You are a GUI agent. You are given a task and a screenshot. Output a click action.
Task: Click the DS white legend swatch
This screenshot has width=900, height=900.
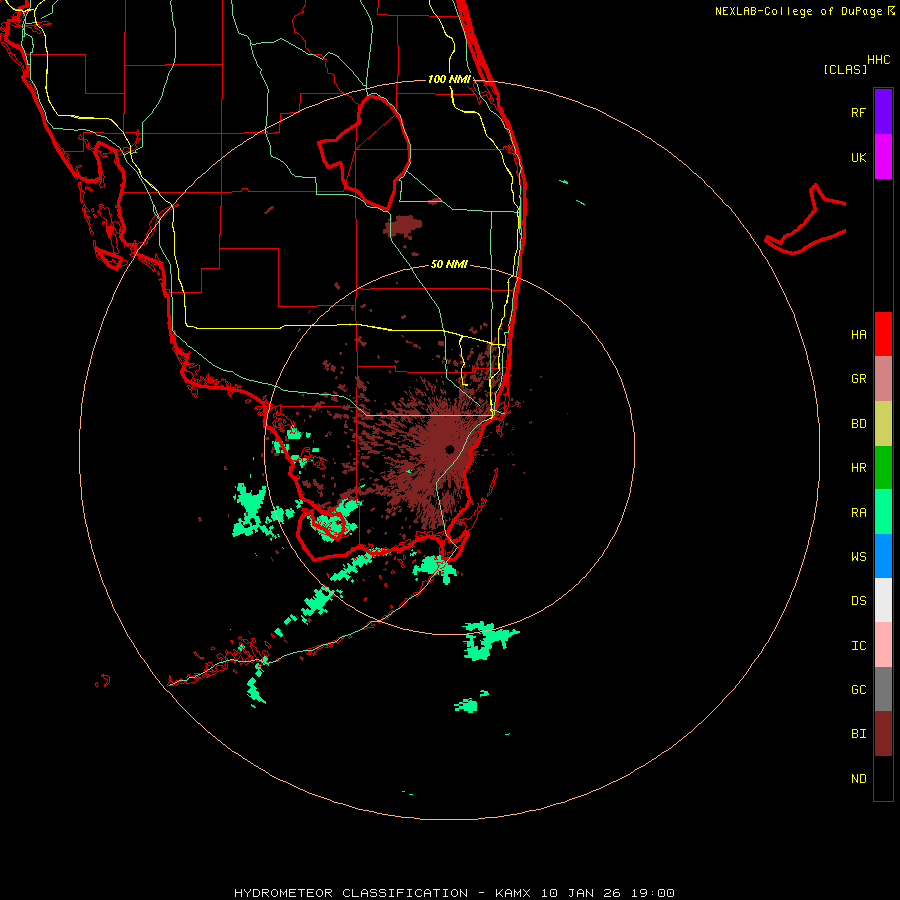(x=883, y=600)
